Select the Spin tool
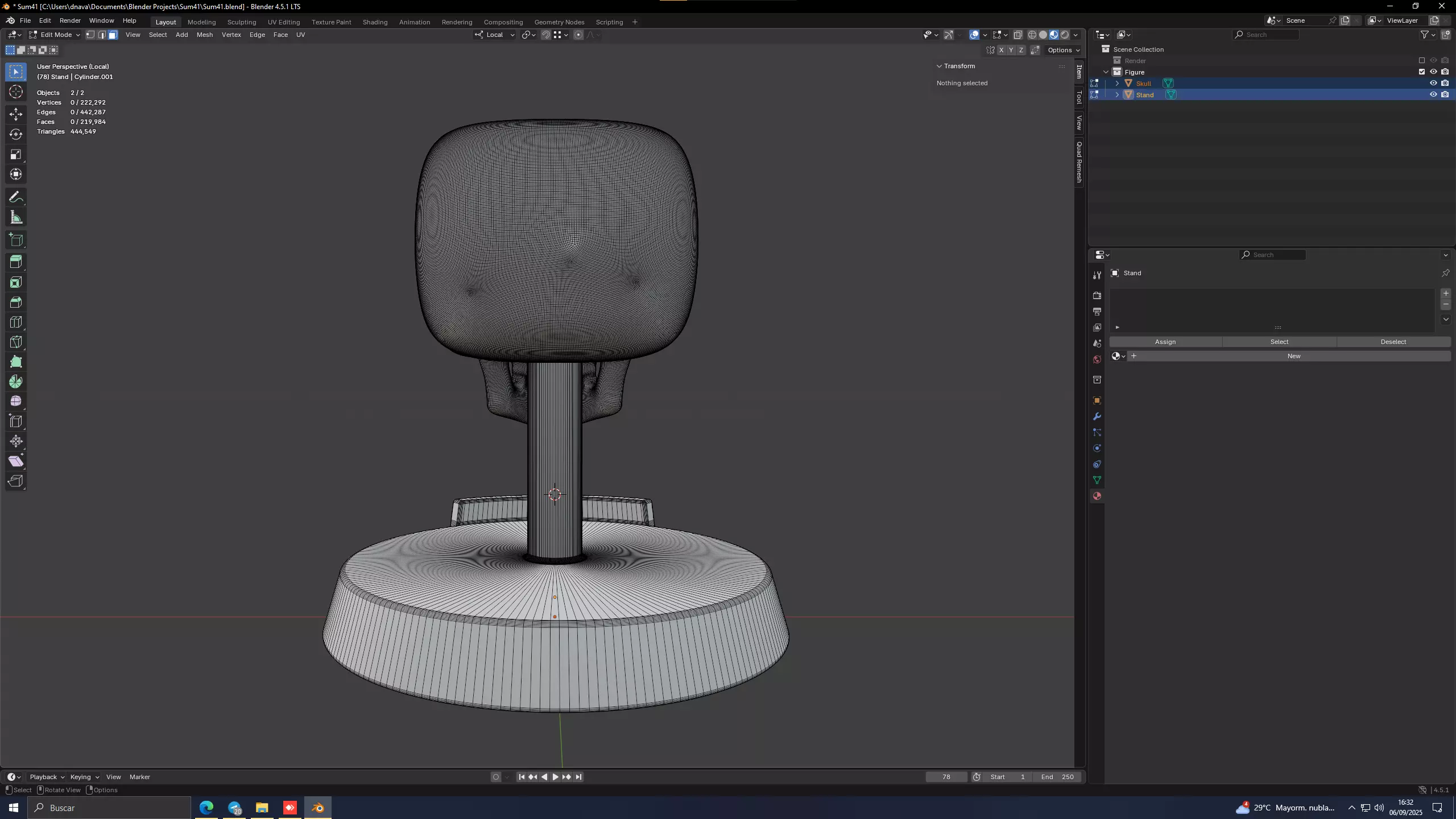 16,382
